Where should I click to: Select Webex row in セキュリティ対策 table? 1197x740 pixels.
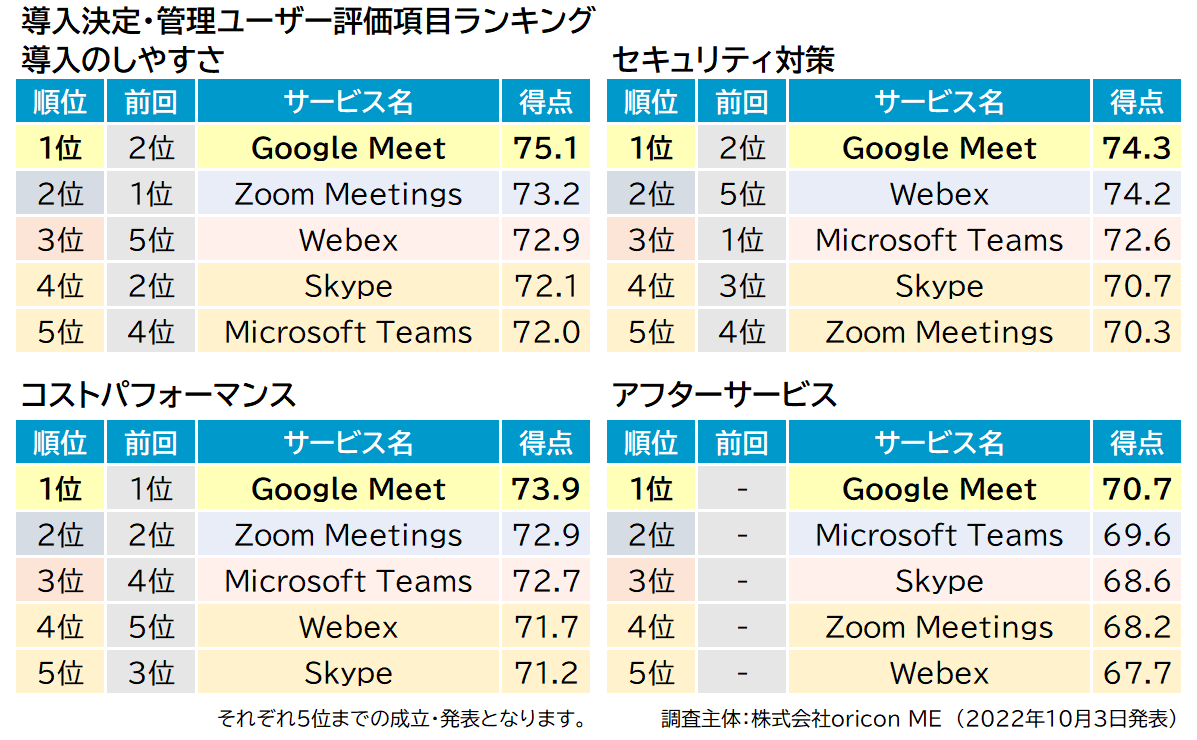pos(894,194)
